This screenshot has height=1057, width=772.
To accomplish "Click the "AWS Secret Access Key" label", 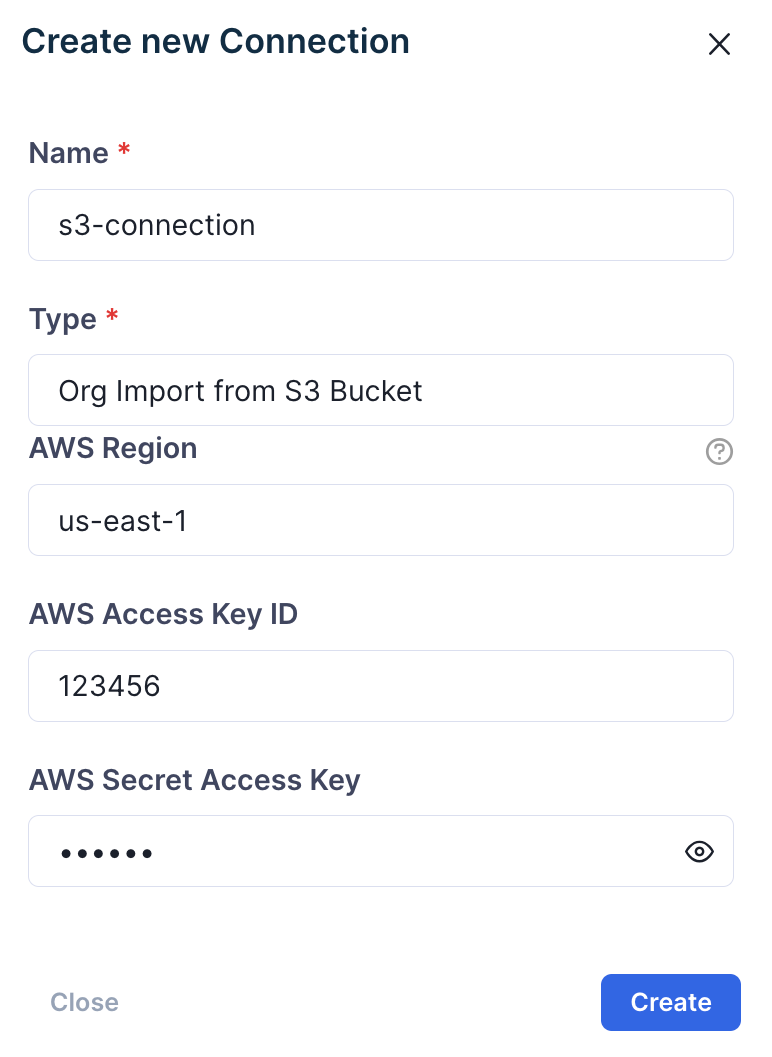I will (194, 779).
